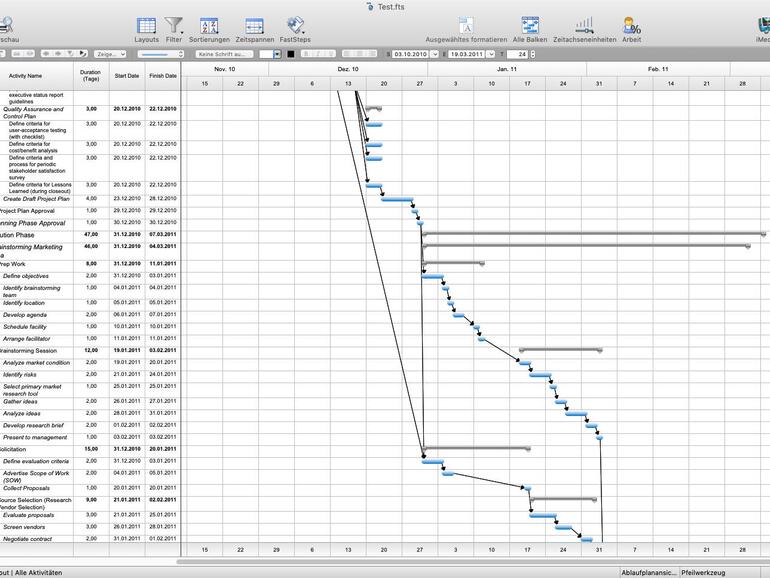The width and height of the screenshot is (770, 578).
Task: Click the horizontal scrollbar below the chart
Action: [473, 561]
